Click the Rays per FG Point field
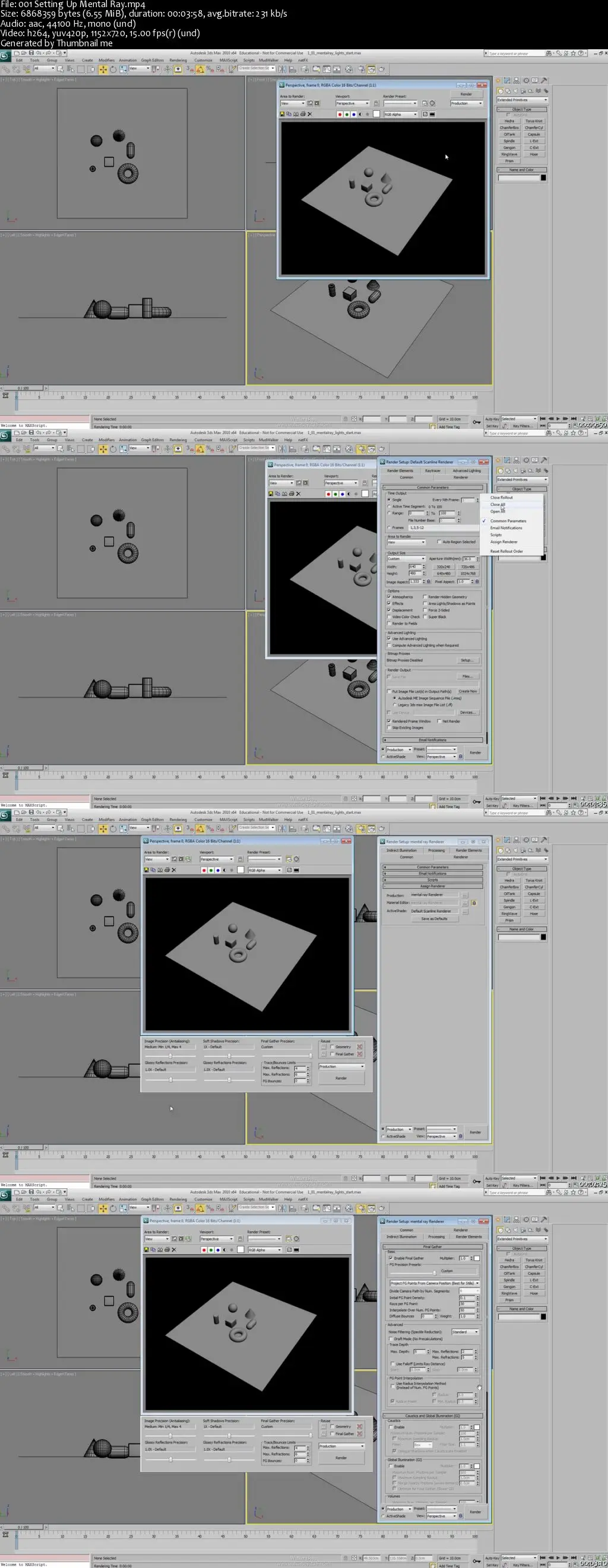This screenshot has height=1568, width=608. coord(466,1304)
